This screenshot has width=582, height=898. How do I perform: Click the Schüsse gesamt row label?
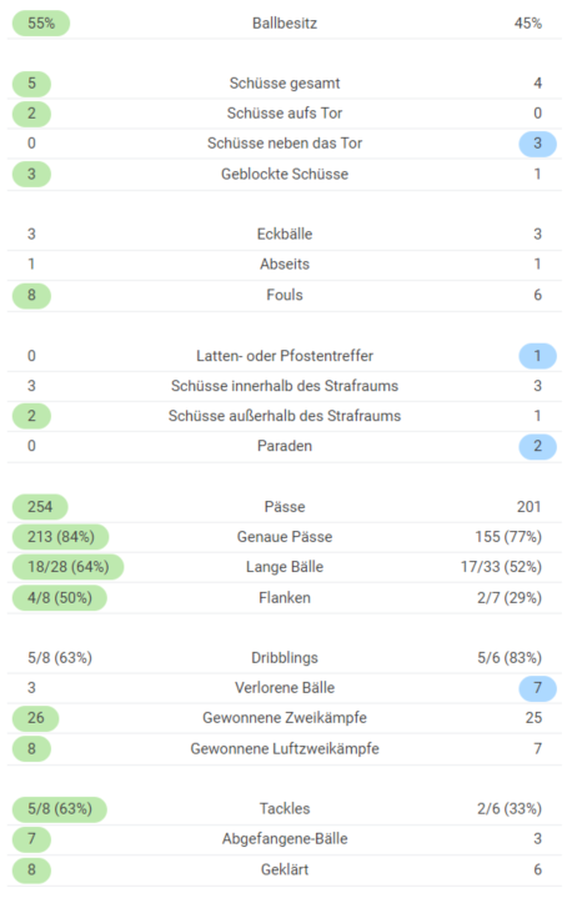285,84
